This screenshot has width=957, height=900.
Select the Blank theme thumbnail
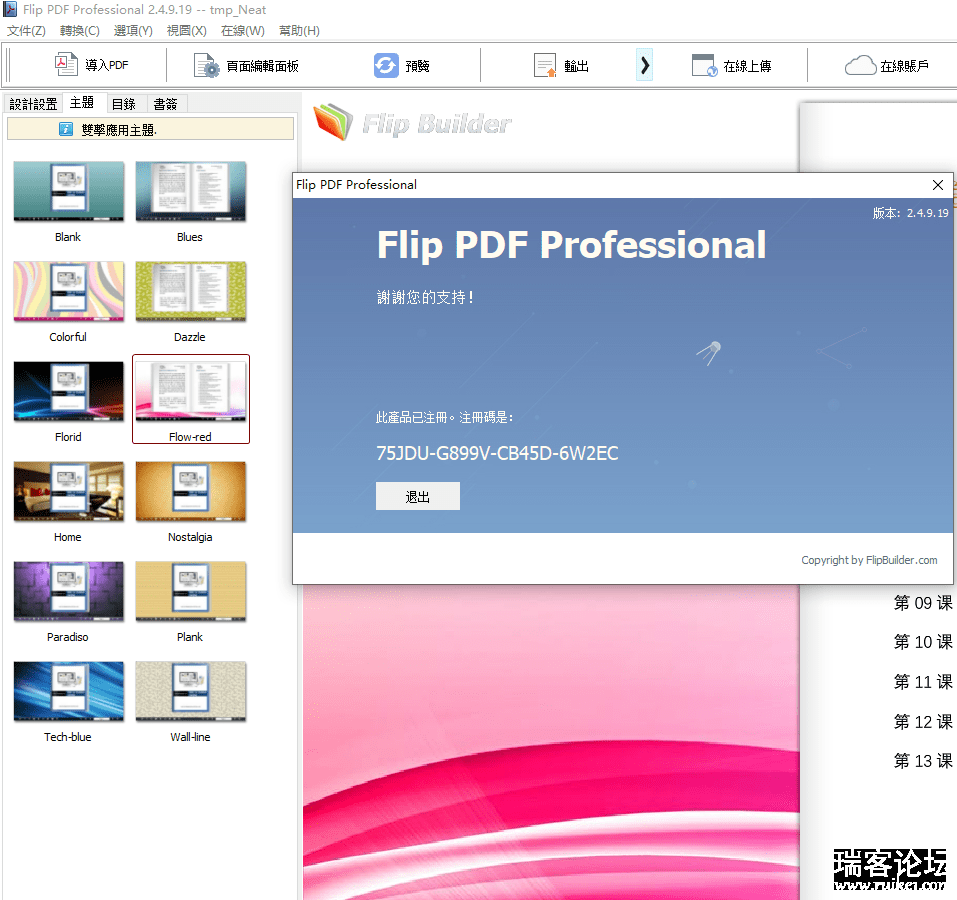pos(68,191)
